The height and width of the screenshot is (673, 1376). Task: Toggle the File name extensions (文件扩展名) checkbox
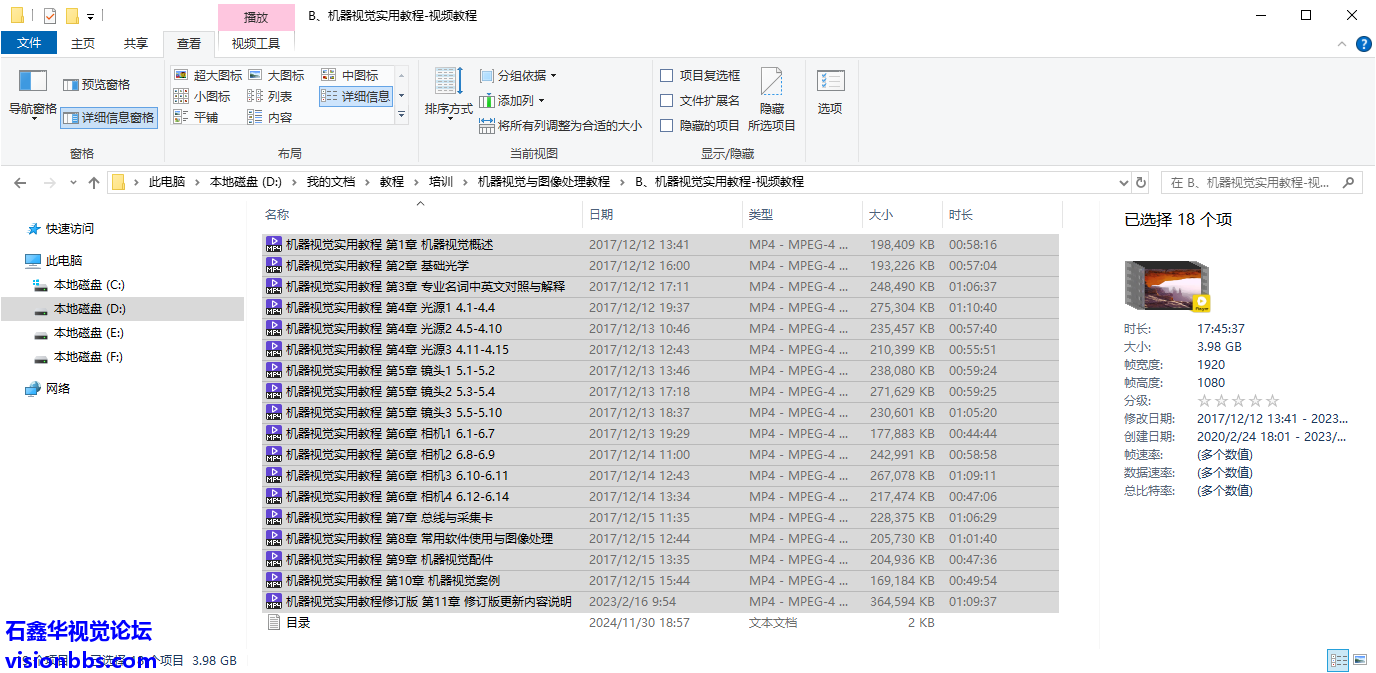click(667, 100)
